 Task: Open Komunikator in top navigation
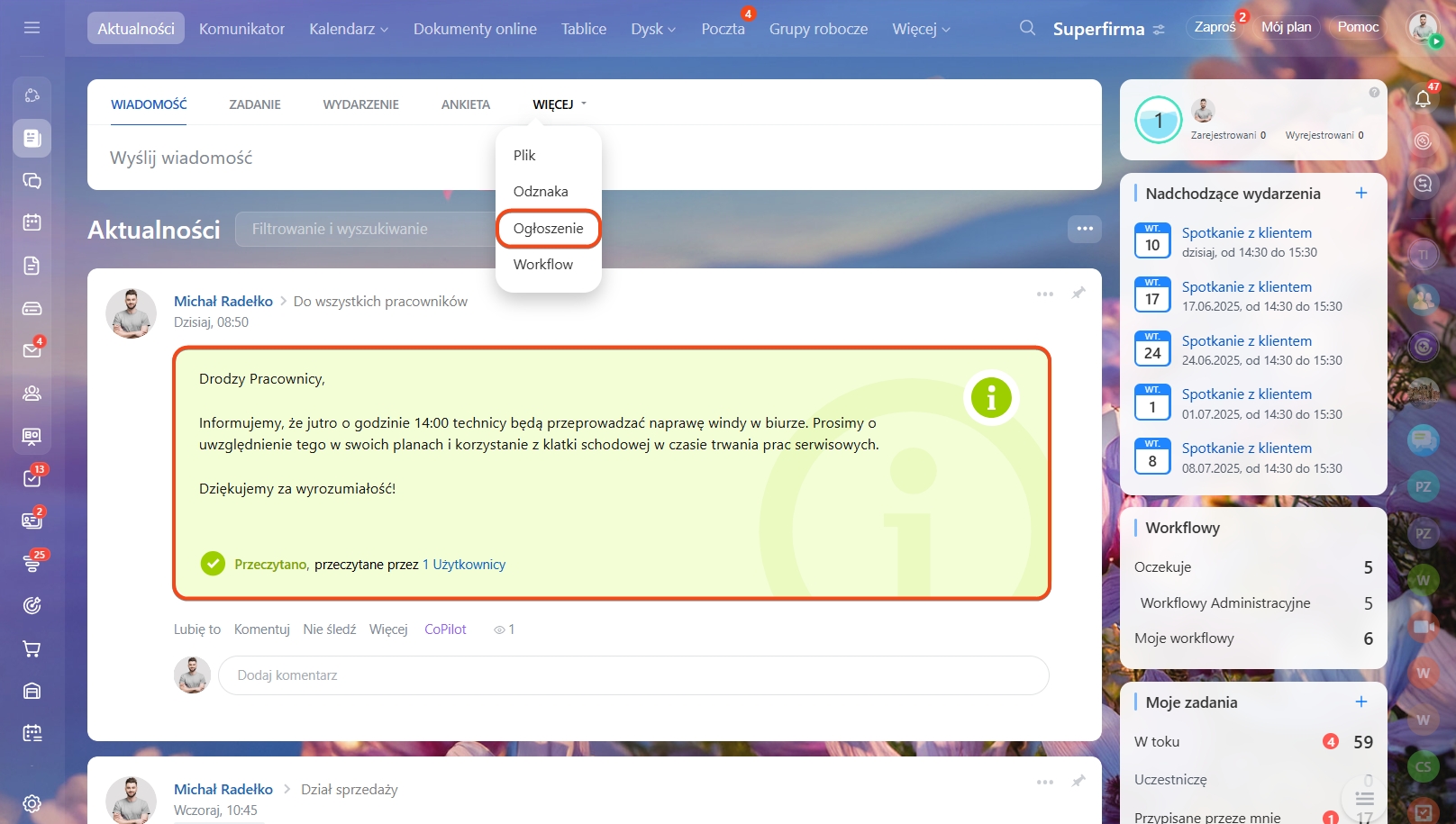241,29
